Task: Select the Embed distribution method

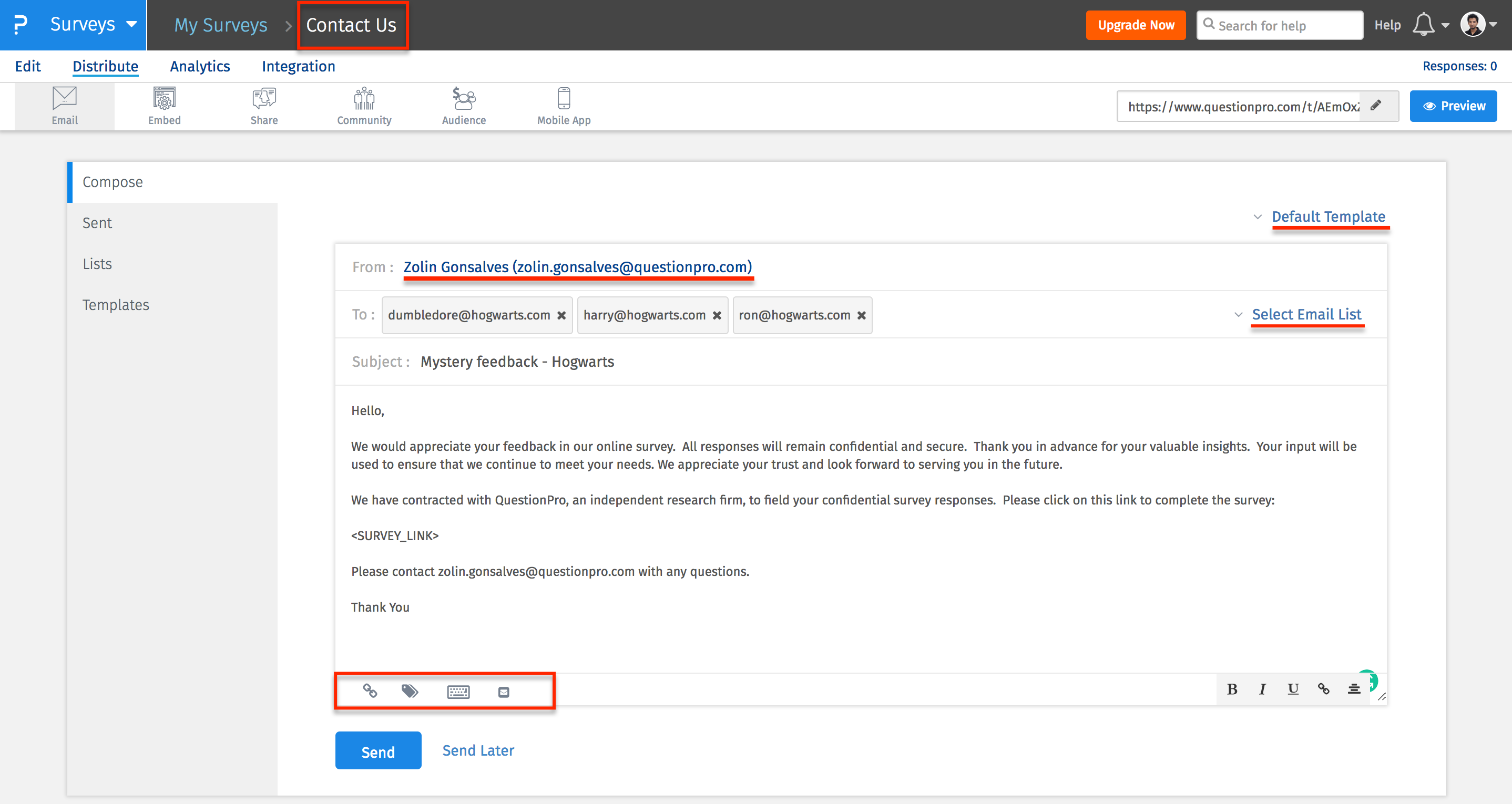Action: click(x=165, y=106)
